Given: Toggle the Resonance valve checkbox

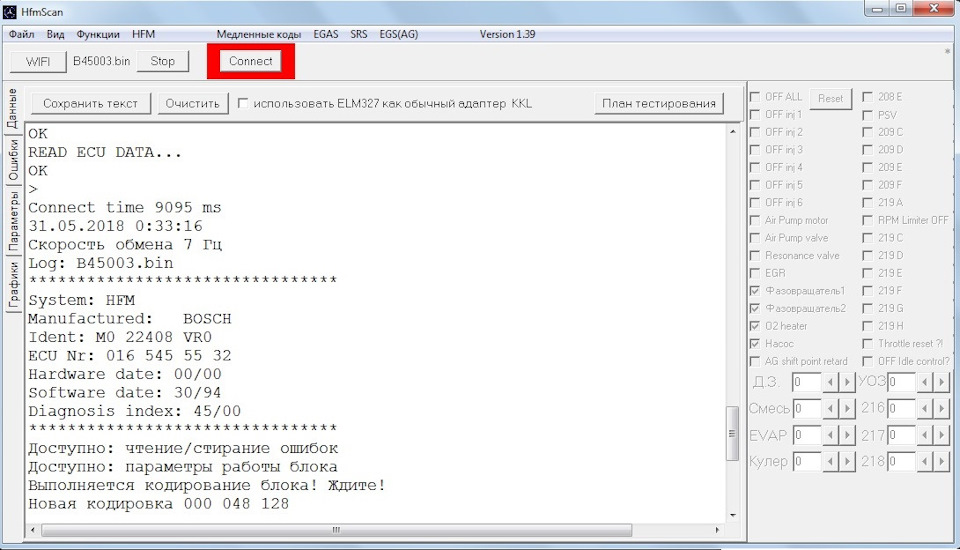Looking at the screenshot, I should (x=755, y=255).
